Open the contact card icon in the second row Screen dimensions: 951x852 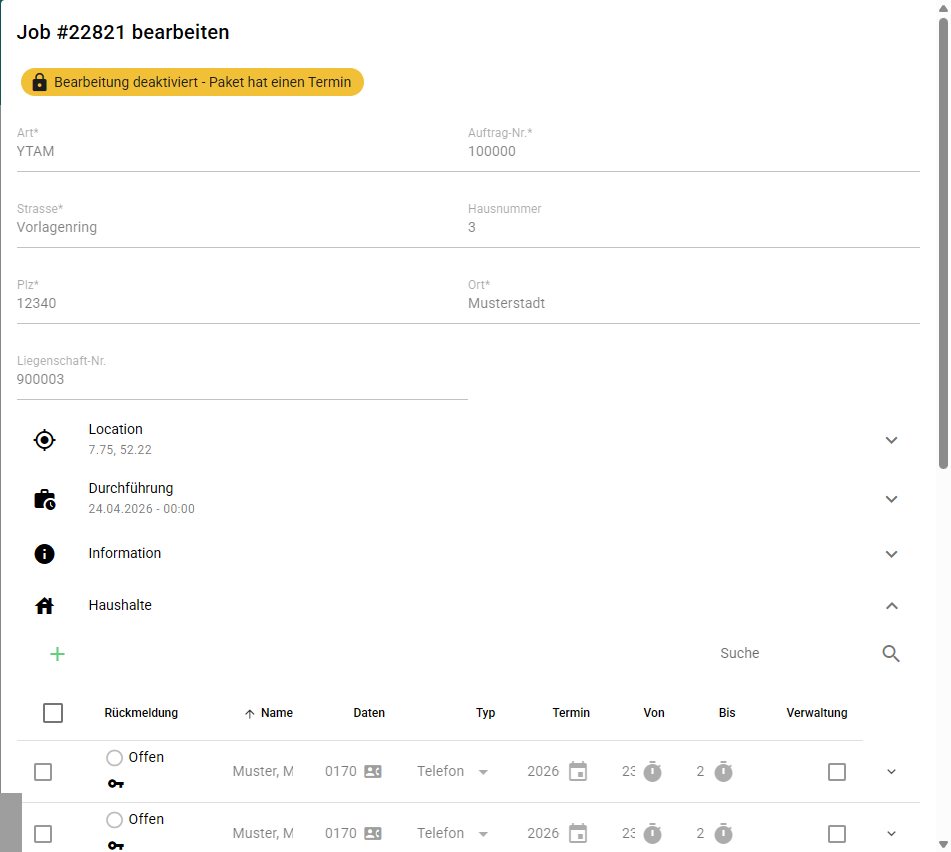[x=373, y=833]
